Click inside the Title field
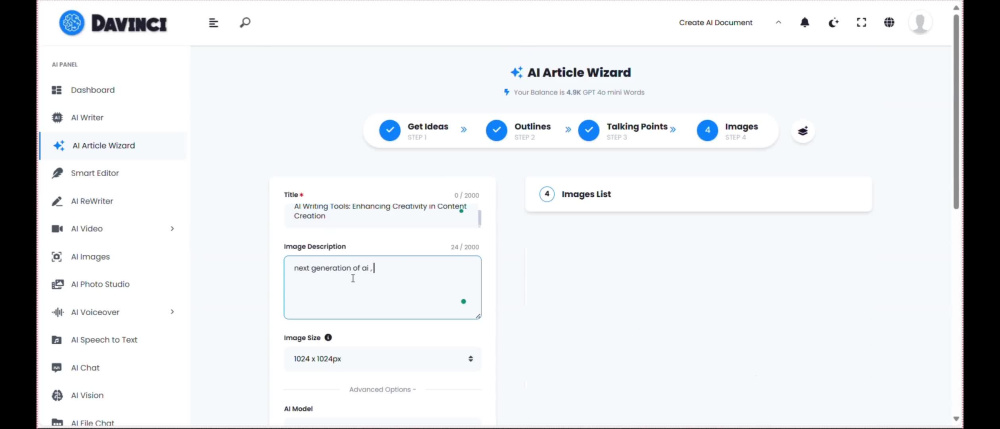Screen dimensions: 1000x429 pyautogui.click(x=381, y=216)
